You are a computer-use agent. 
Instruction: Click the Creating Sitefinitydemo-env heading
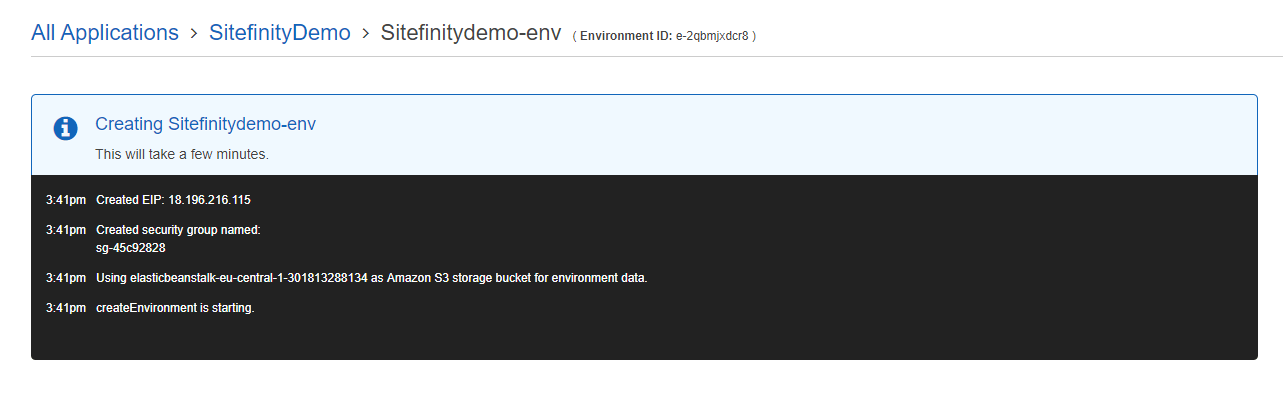[x=205, y=124]
